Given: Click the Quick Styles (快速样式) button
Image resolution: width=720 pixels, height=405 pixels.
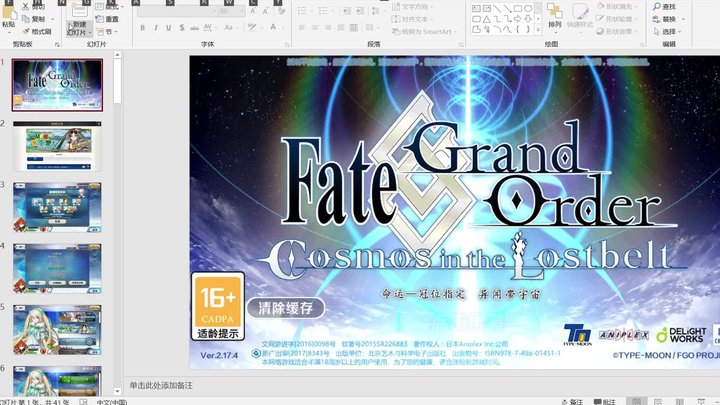Looking at the screenshot, I should click(579, 16).
